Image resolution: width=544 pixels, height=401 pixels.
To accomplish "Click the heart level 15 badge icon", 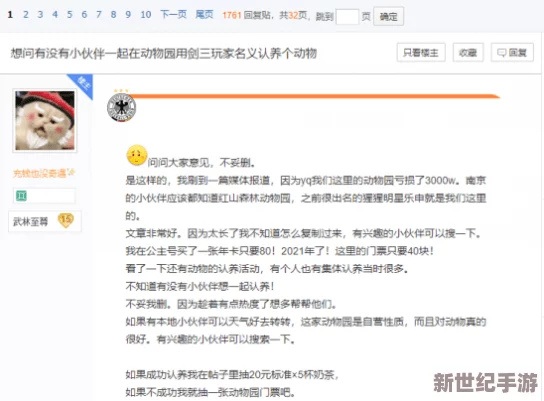I will 66,220.
